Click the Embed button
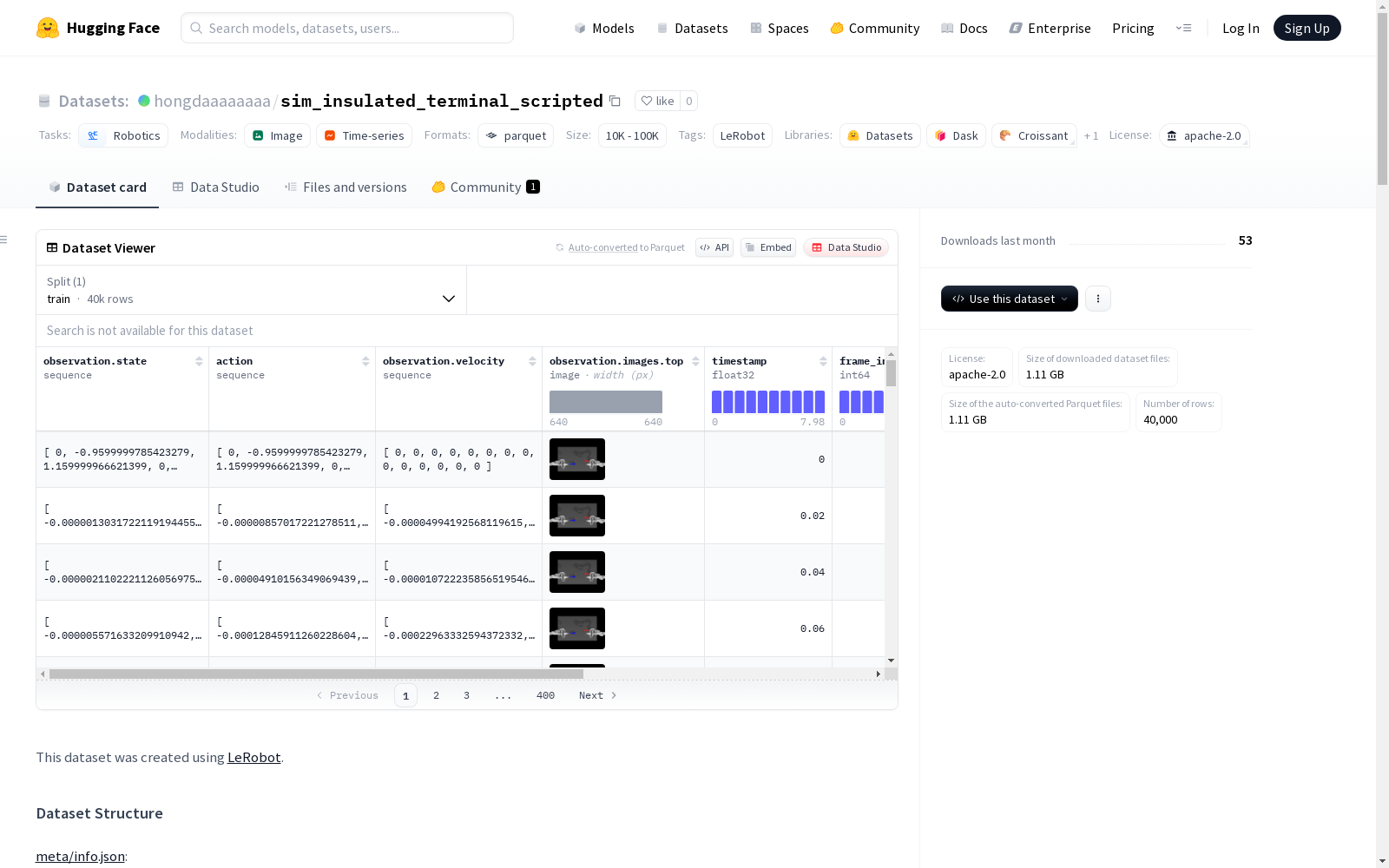1389x868 pixels. tap(768, 247)
